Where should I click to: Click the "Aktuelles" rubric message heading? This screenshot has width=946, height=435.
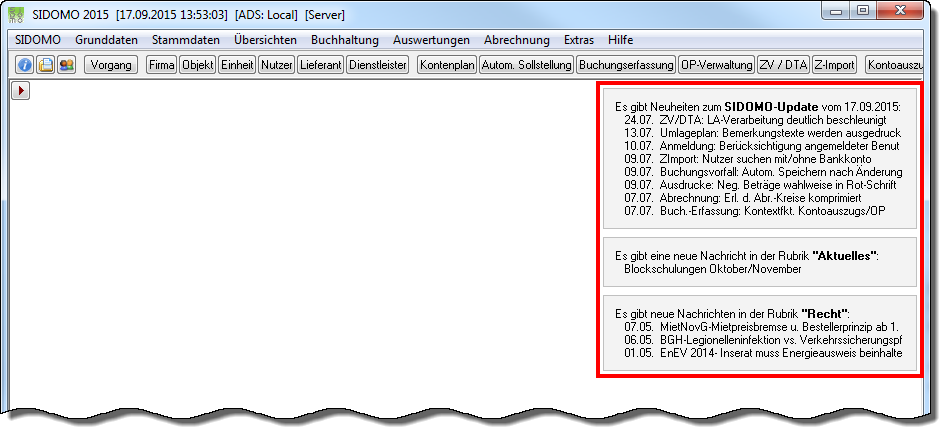coord(748,256)
